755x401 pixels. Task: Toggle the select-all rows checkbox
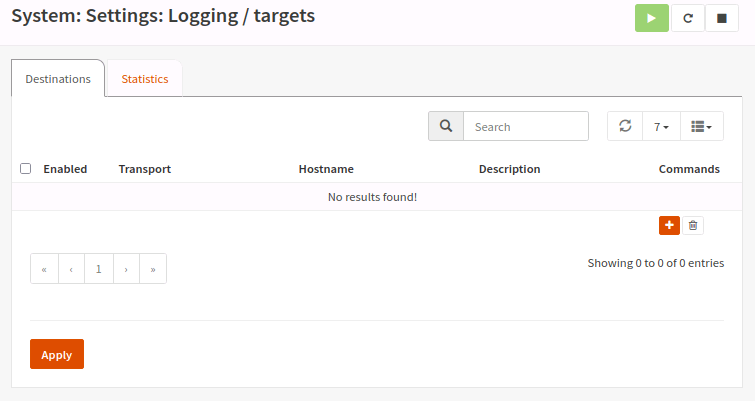coord(26,168)
